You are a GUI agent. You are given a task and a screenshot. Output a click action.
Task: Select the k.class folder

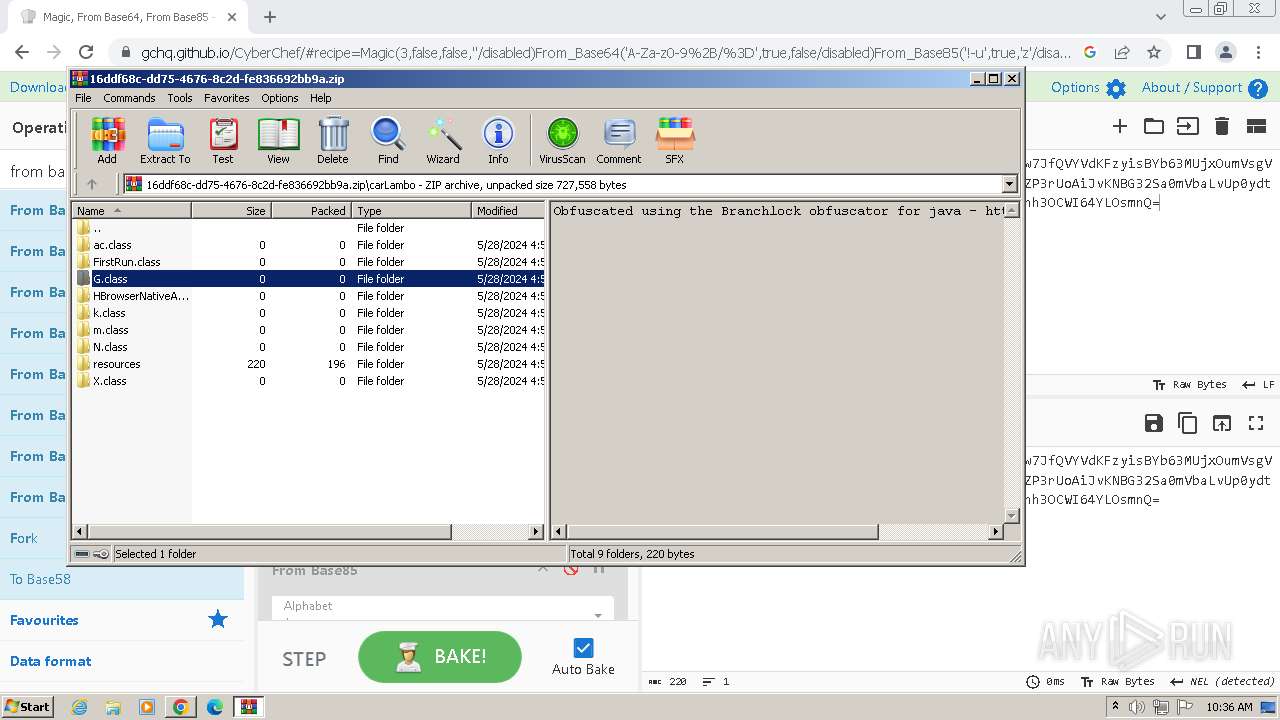click(x=308, y=313)
